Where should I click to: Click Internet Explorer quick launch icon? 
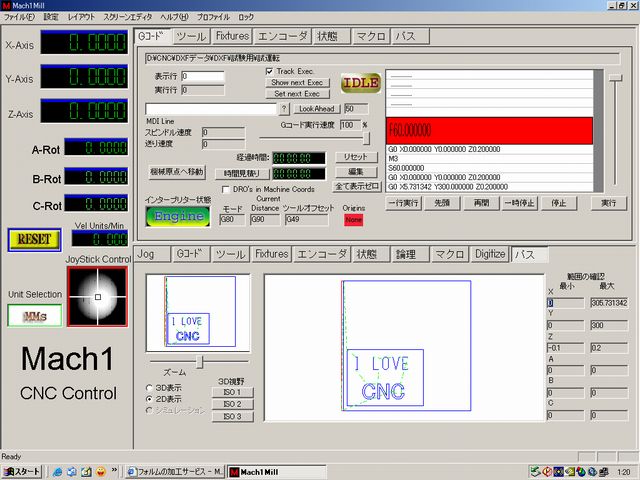(57, 472)
